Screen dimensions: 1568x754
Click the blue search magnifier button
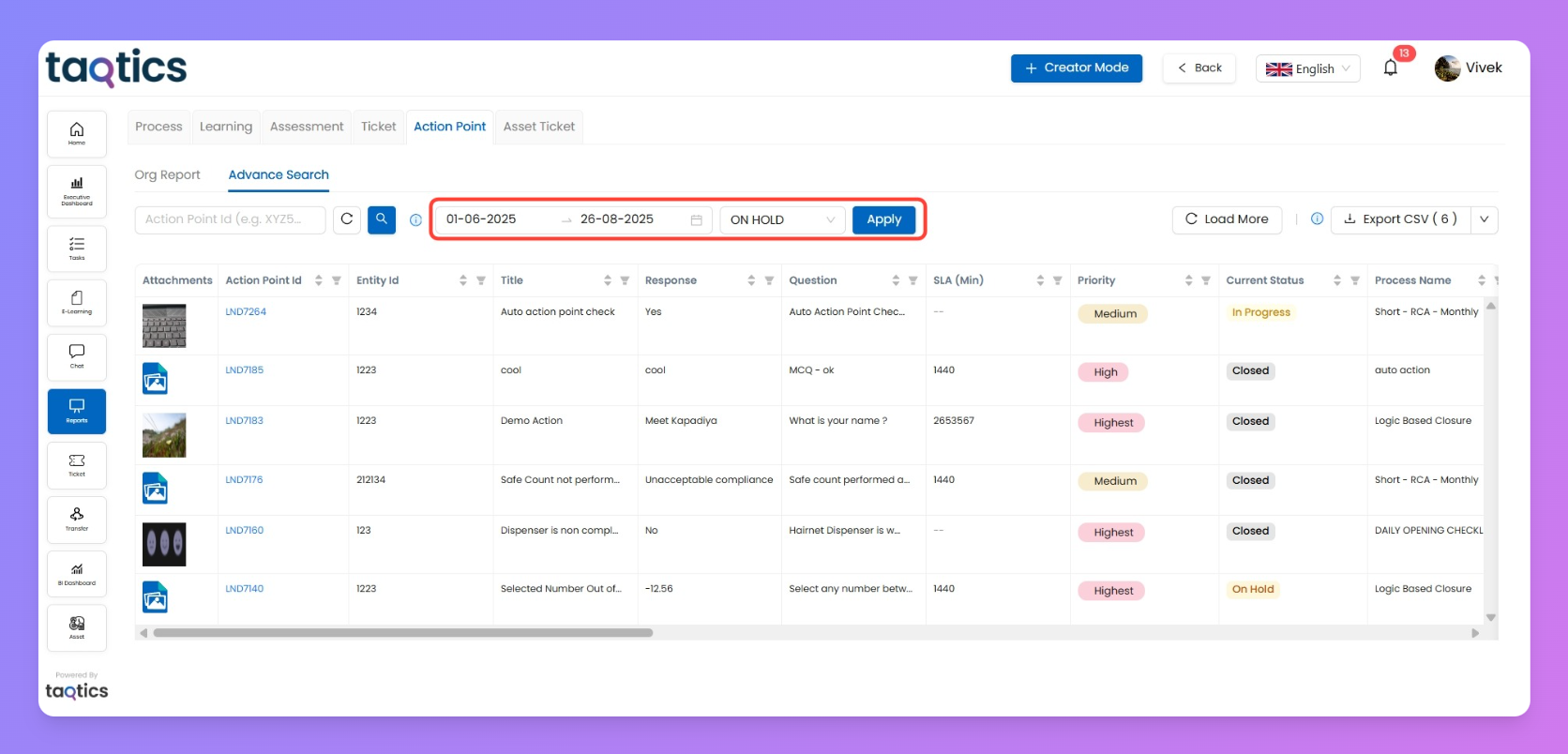381,219
